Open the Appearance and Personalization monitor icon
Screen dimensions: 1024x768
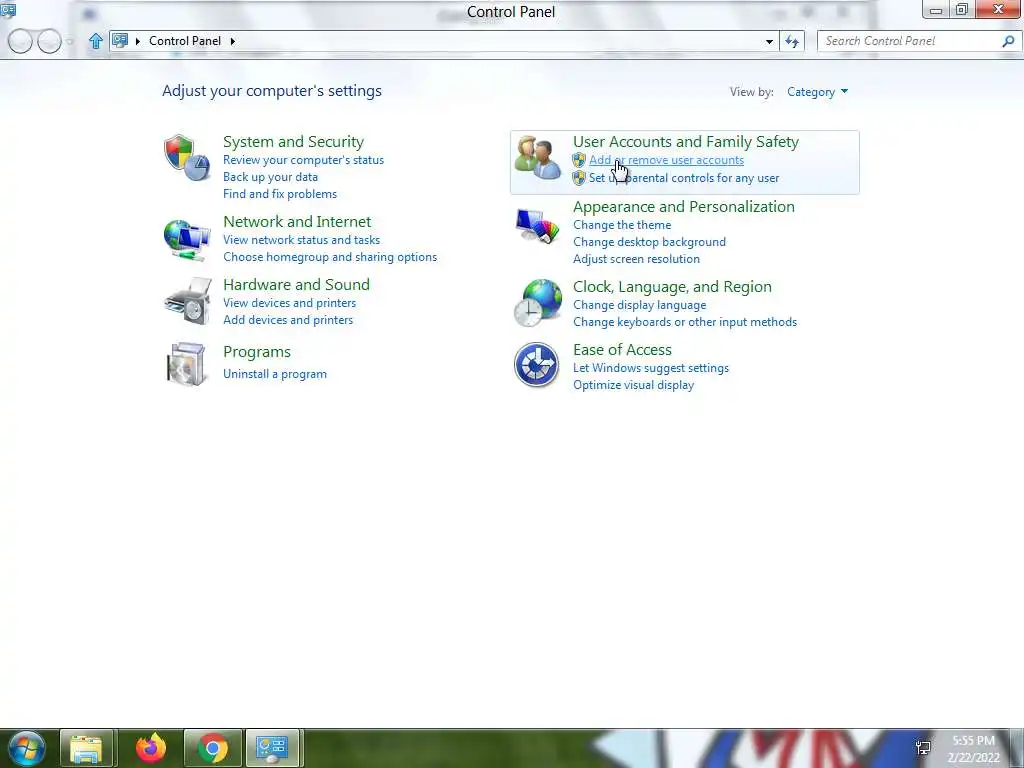click(537, 225)
